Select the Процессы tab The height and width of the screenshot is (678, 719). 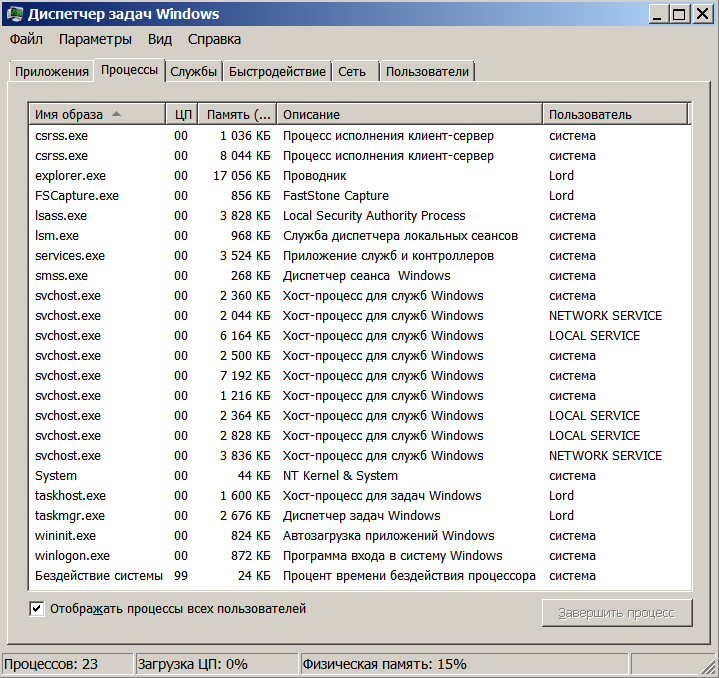(x=129, y=70)
